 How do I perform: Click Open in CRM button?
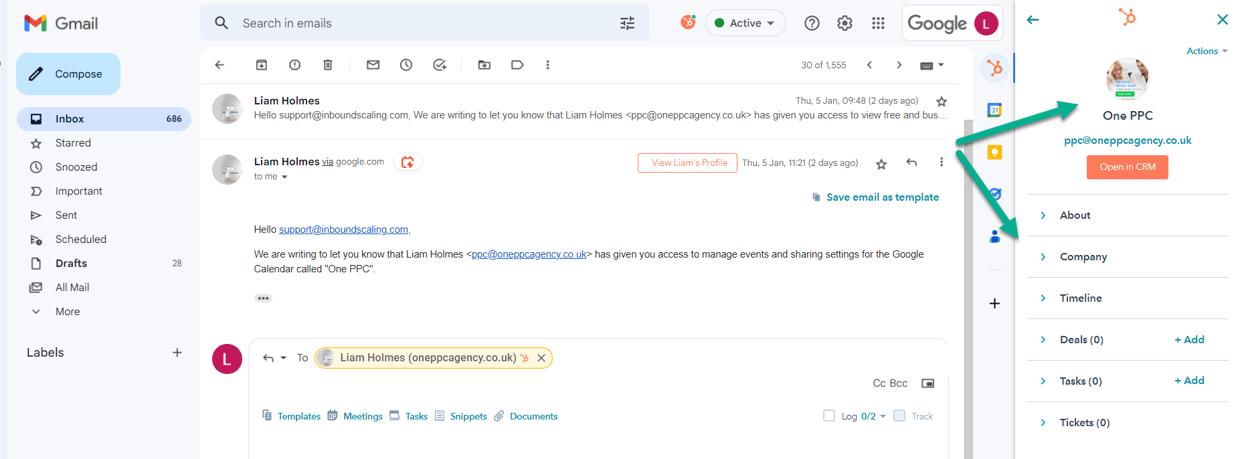coord(1127,167)
